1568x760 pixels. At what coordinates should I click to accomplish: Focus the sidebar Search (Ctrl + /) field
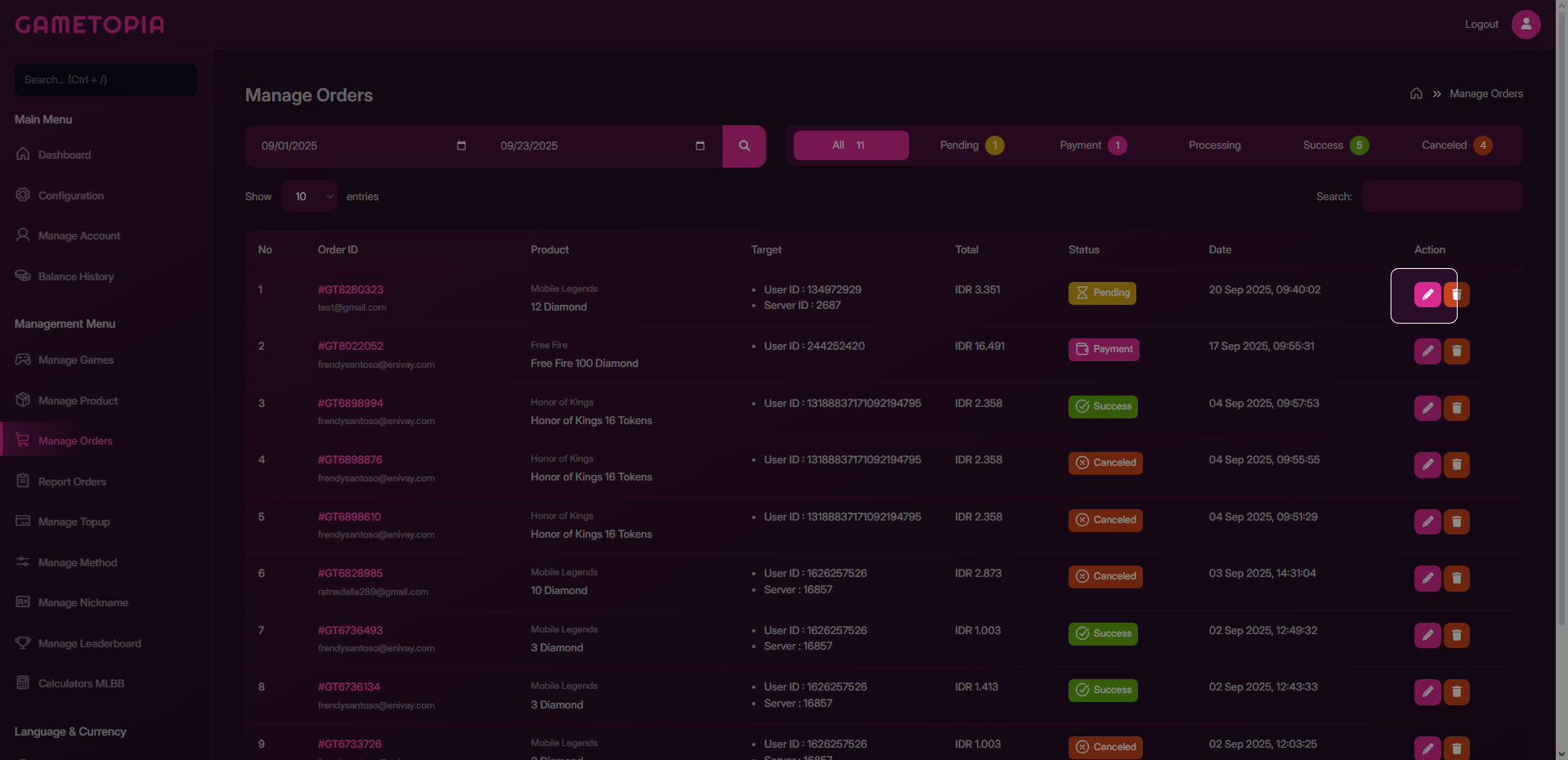pos(105,80)
